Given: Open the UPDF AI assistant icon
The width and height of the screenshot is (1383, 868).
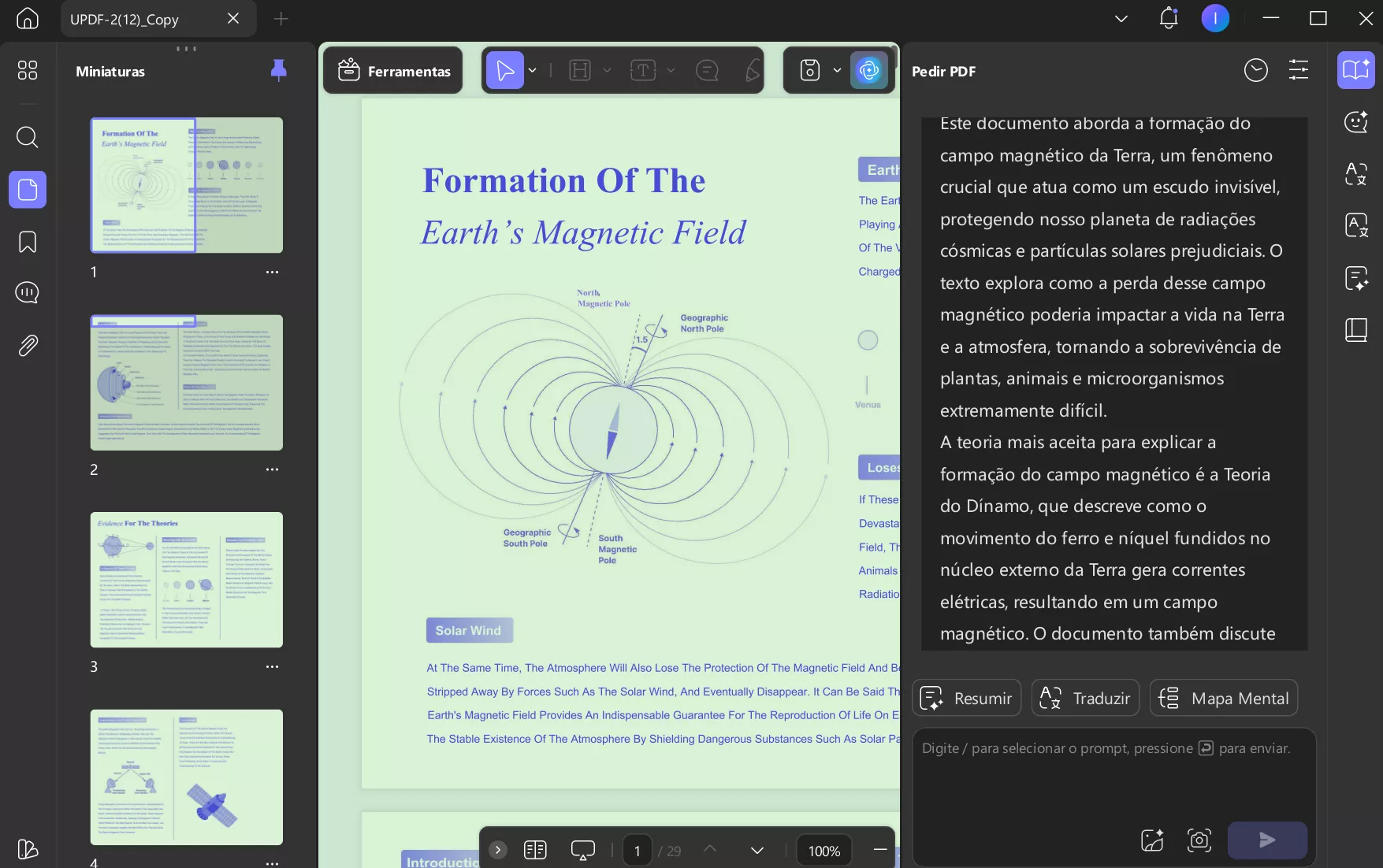Looking at the screenshot, I should coord(868,70).
